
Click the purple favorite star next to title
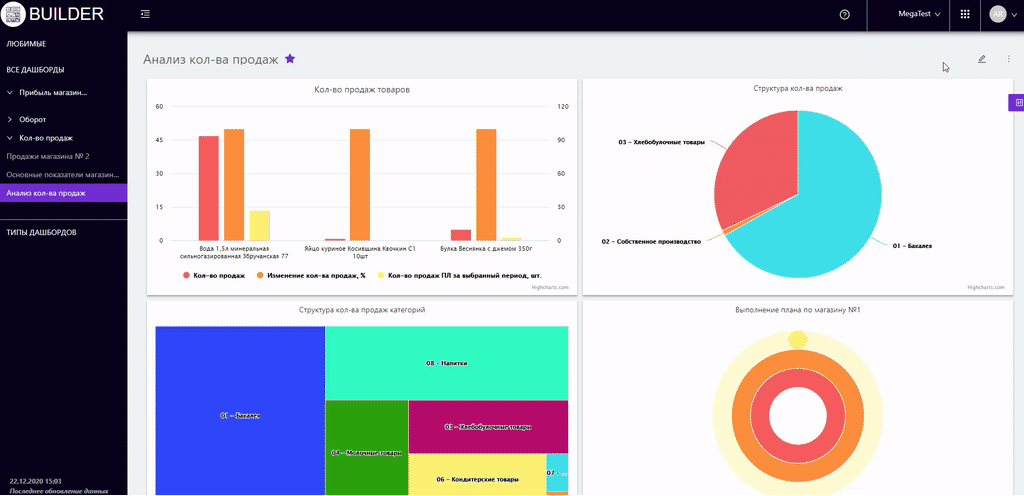(290, 59)
